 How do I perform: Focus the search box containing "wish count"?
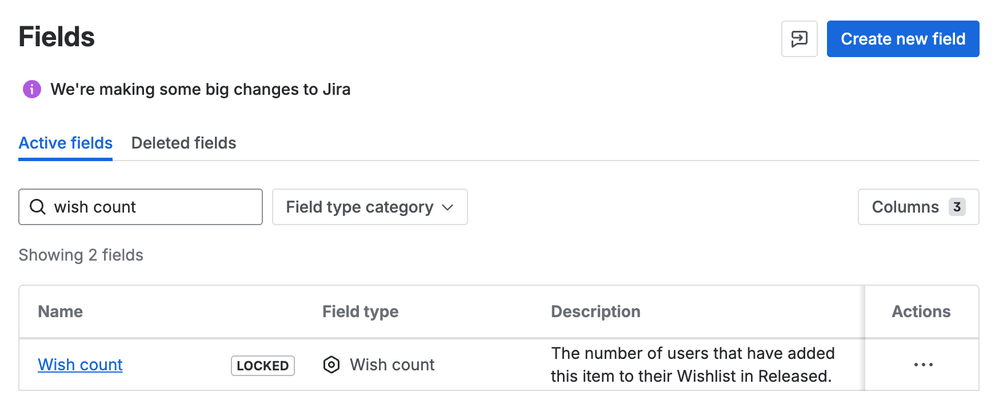pos(150,207)
